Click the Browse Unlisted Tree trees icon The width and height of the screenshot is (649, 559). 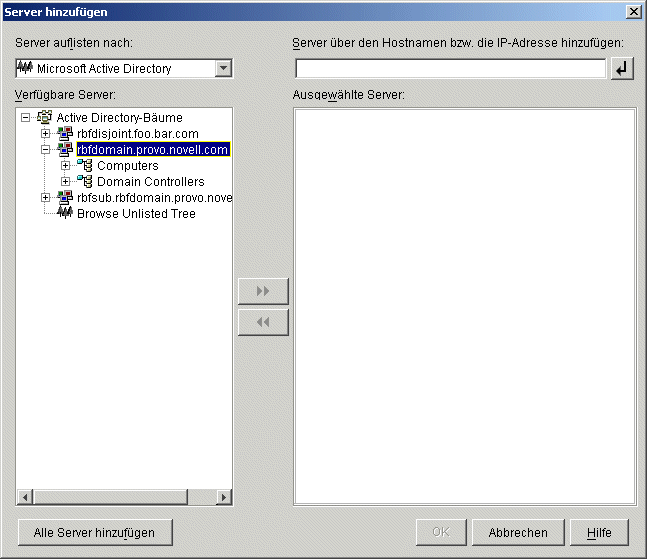tap(65, 213)
